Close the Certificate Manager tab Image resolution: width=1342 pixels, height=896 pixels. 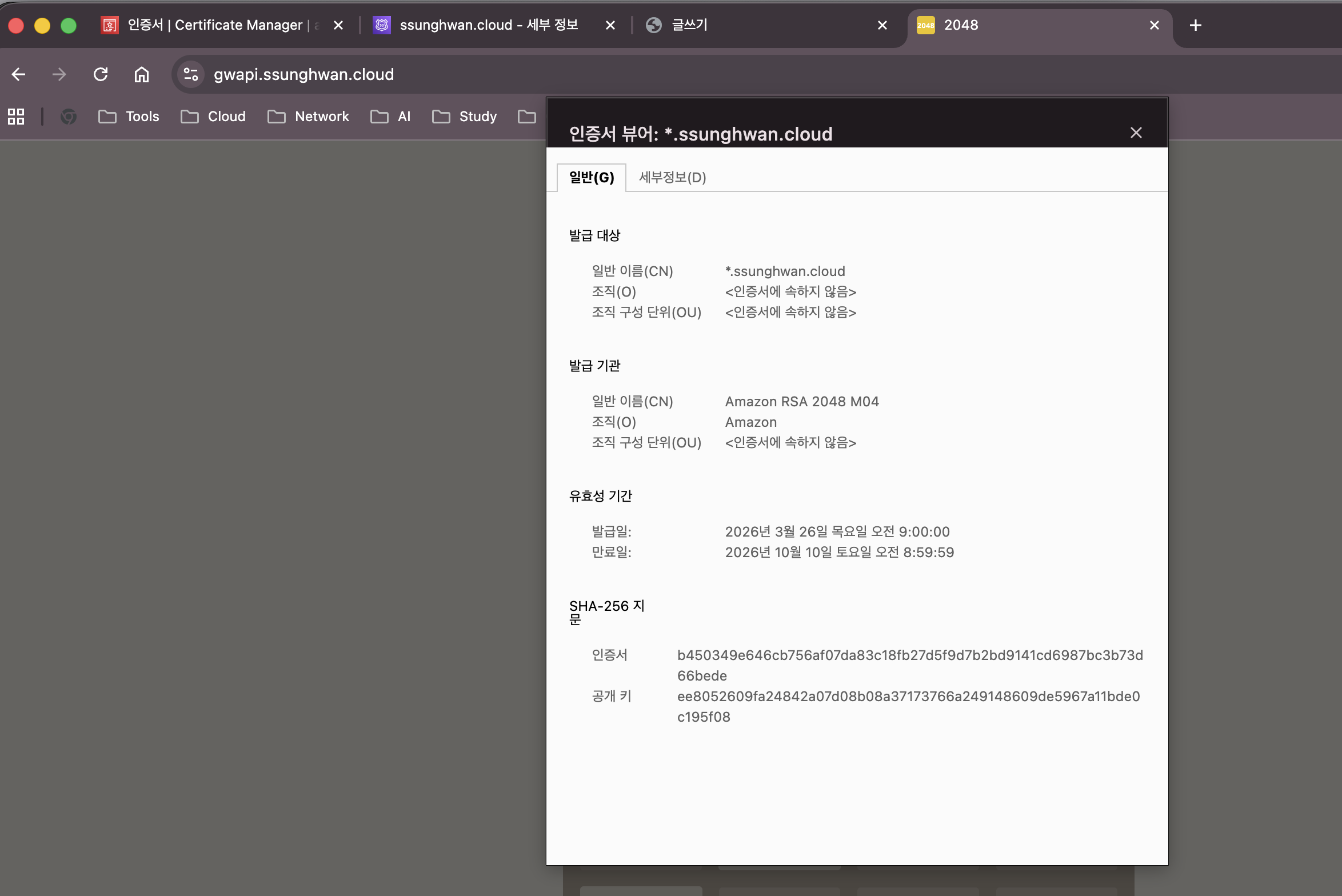pos(338,25)
